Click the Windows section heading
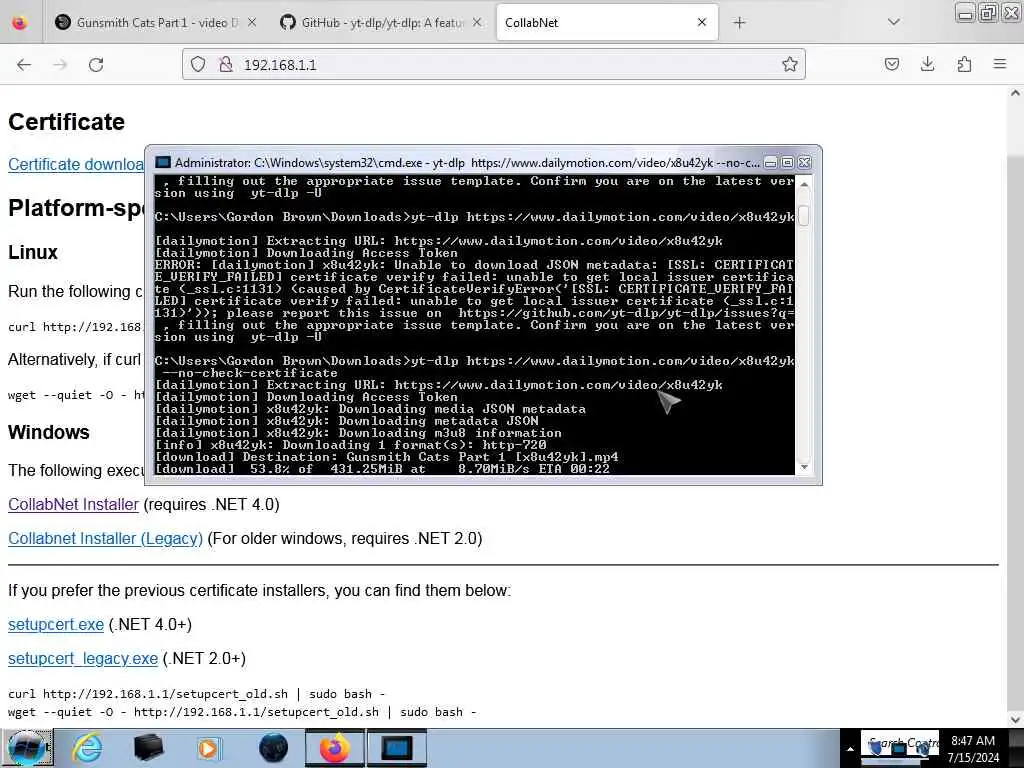The image size is (1024, 768). (49, 432)
